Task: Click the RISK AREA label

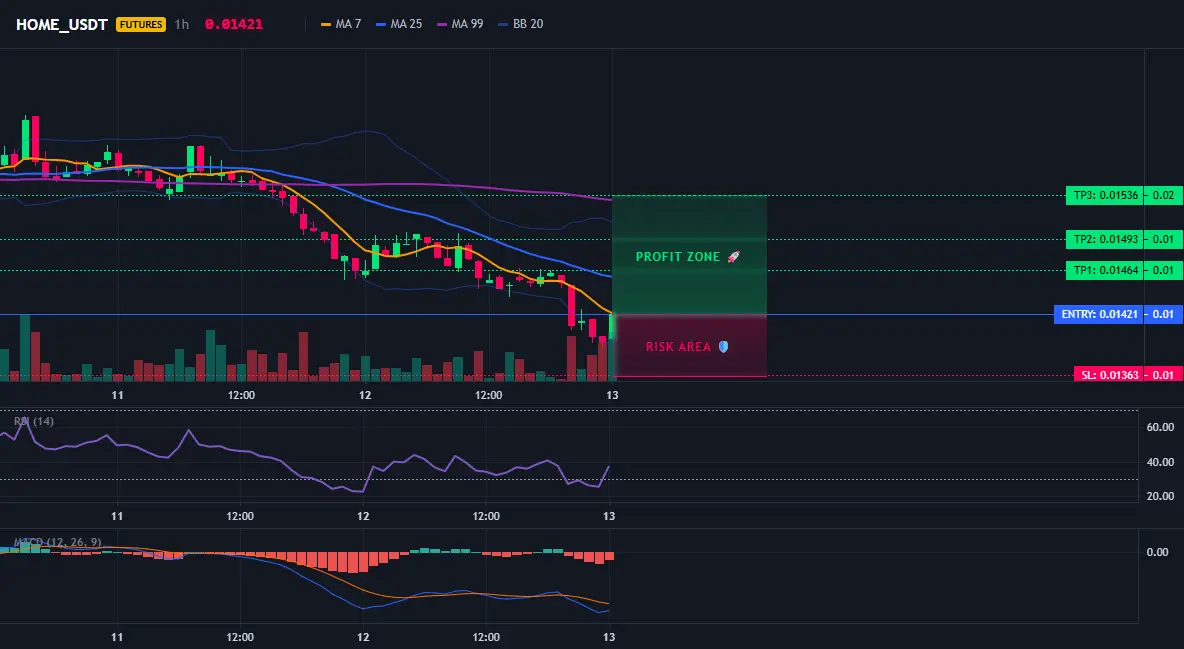Action: (x=678, y=347)
